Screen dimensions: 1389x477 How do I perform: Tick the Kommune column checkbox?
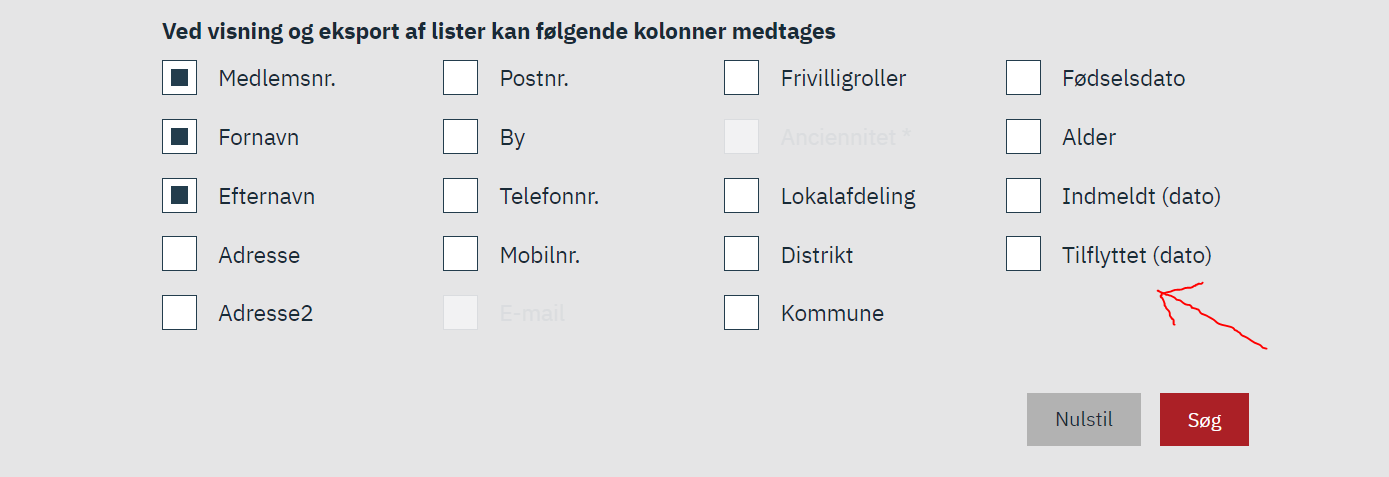click(741, 313)
